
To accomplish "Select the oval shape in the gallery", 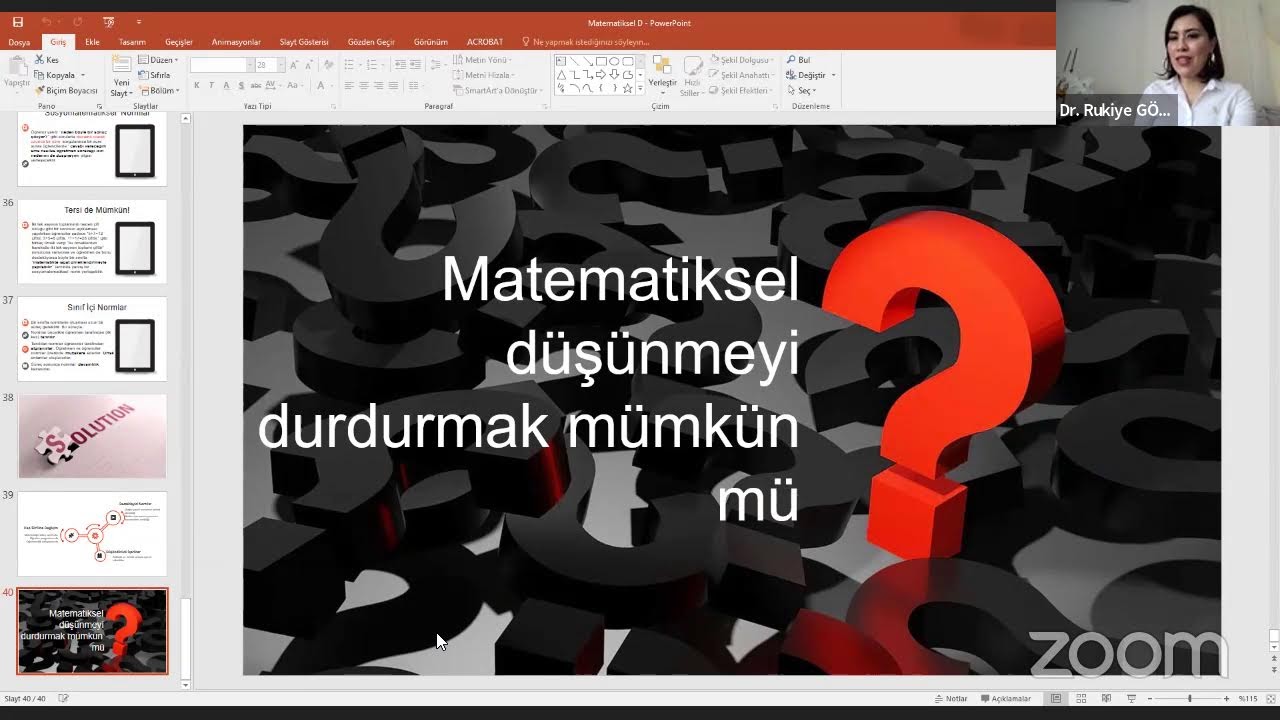I will (x=614, y=61).
